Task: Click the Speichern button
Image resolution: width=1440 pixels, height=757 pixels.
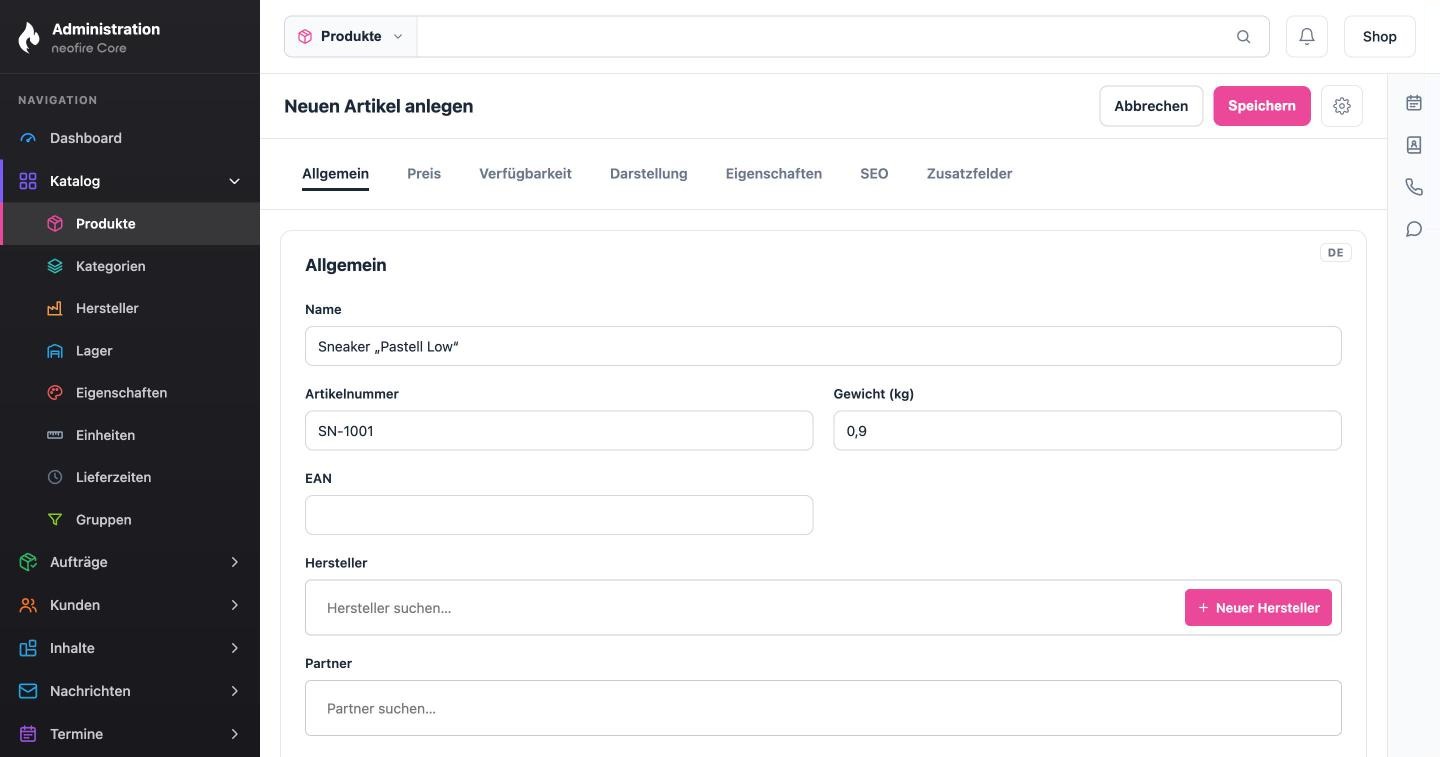Action: point(1262,106)
